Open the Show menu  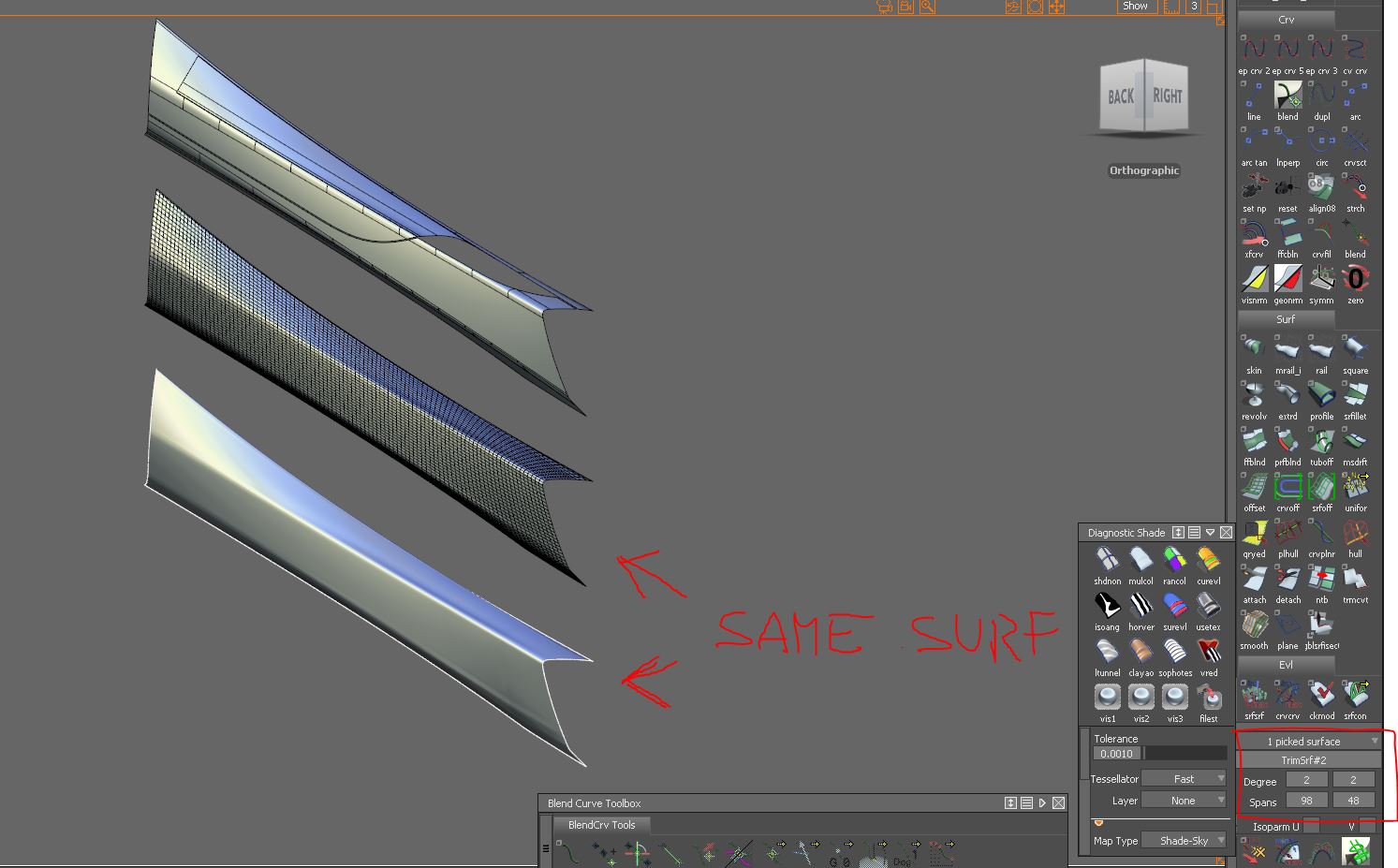[x=1135, y=6]
